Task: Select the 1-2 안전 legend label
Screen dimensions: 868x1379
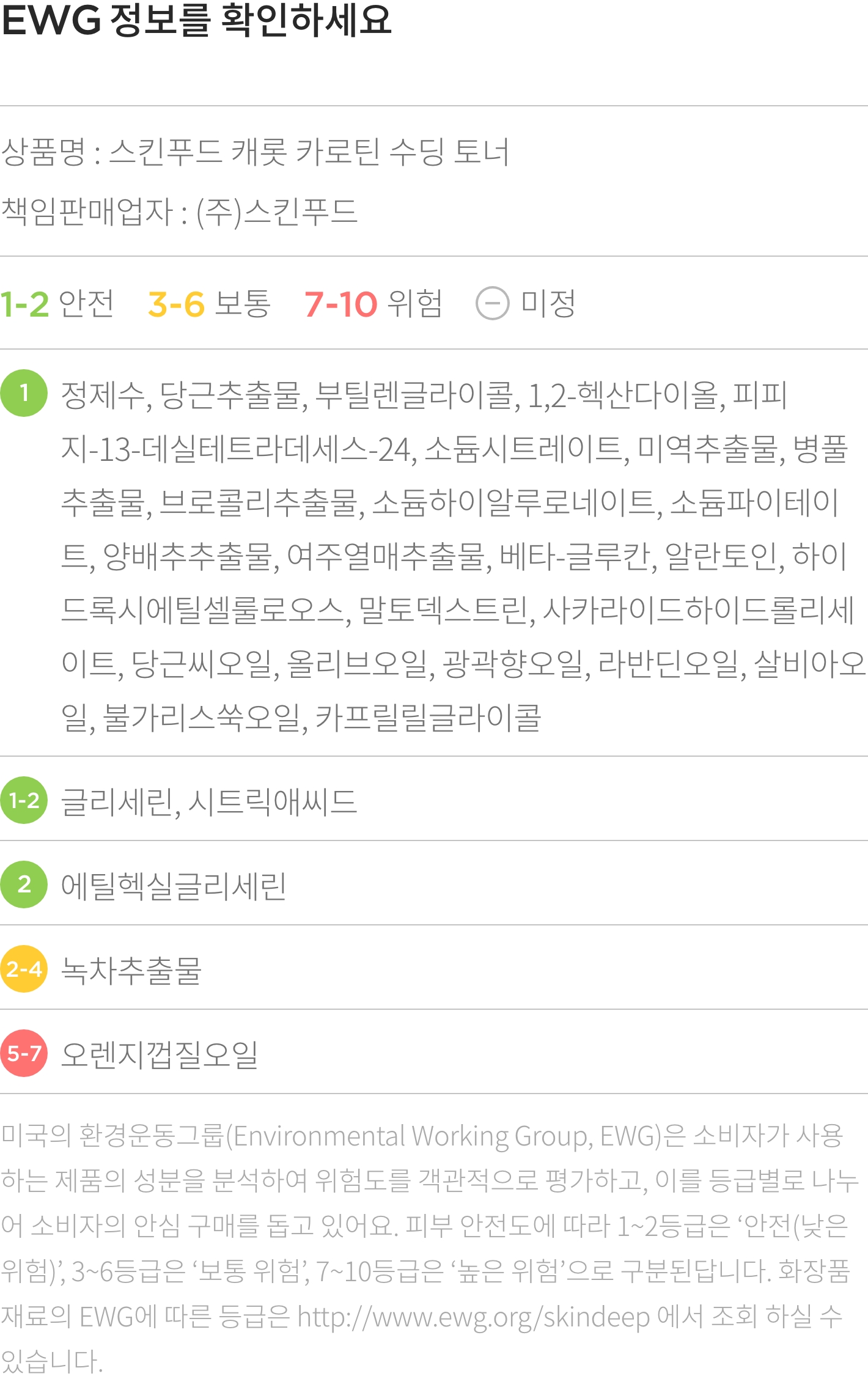Action: (x=57, y=304)
